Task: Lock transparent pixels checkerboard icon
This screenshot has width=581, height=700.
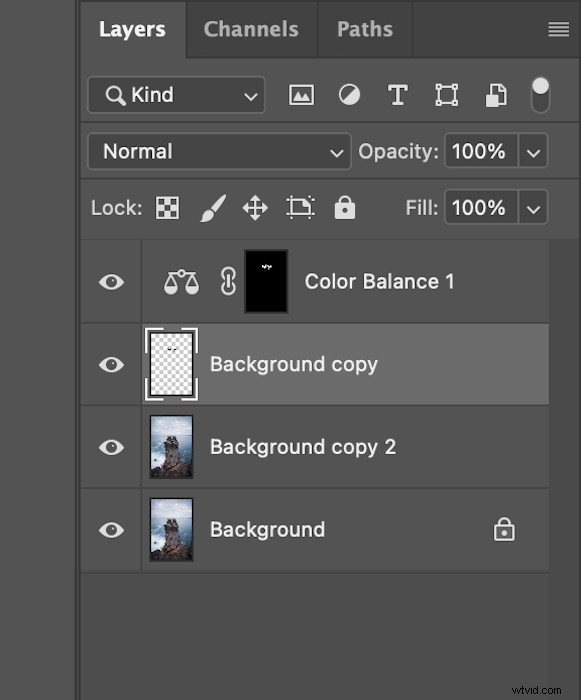Action: click(167, 208)
